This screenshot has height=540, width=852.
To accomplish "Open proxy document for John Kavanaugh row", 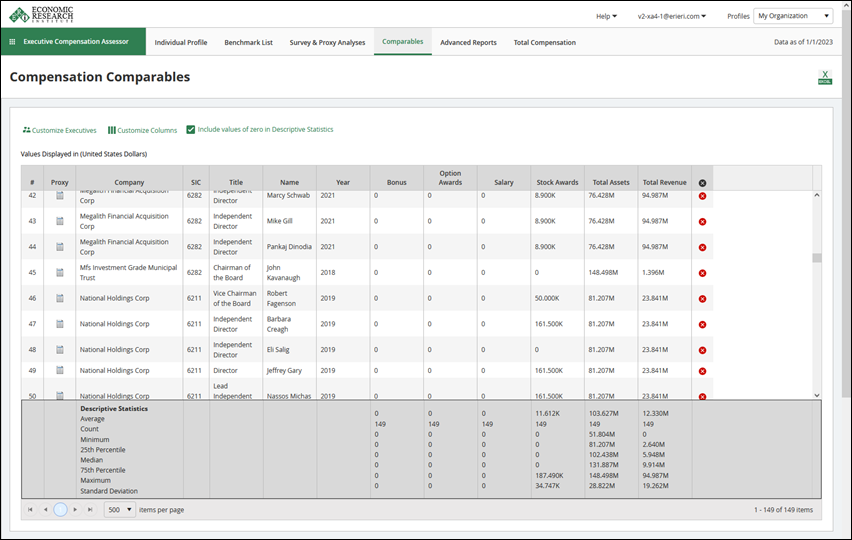I will coord(60,273).
